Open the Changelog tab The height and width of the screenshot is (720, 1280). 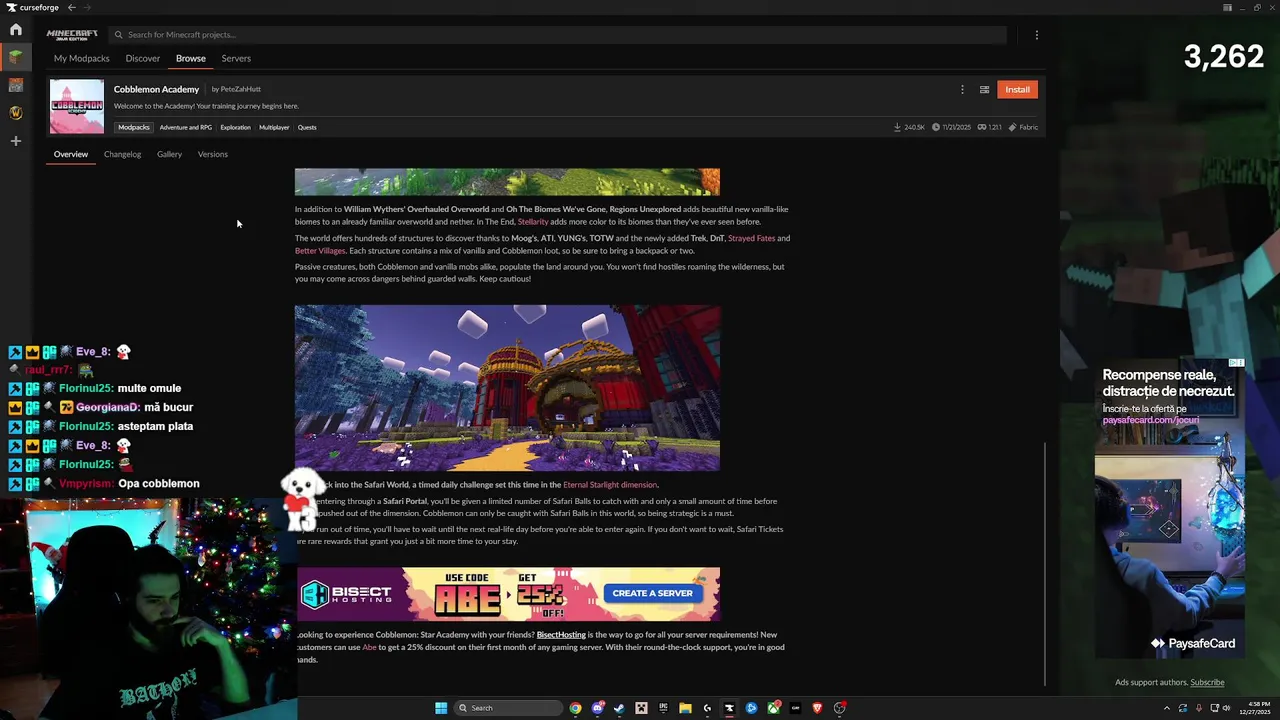pos(122,154)
